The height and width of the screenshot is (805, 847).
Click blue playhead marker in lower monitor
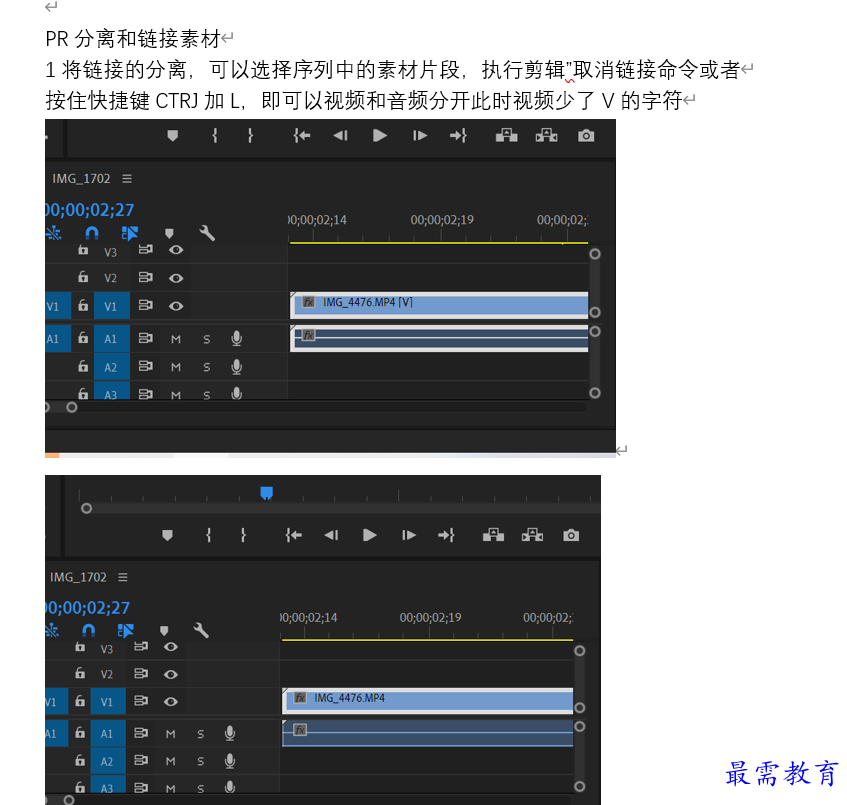click(266, 493)
